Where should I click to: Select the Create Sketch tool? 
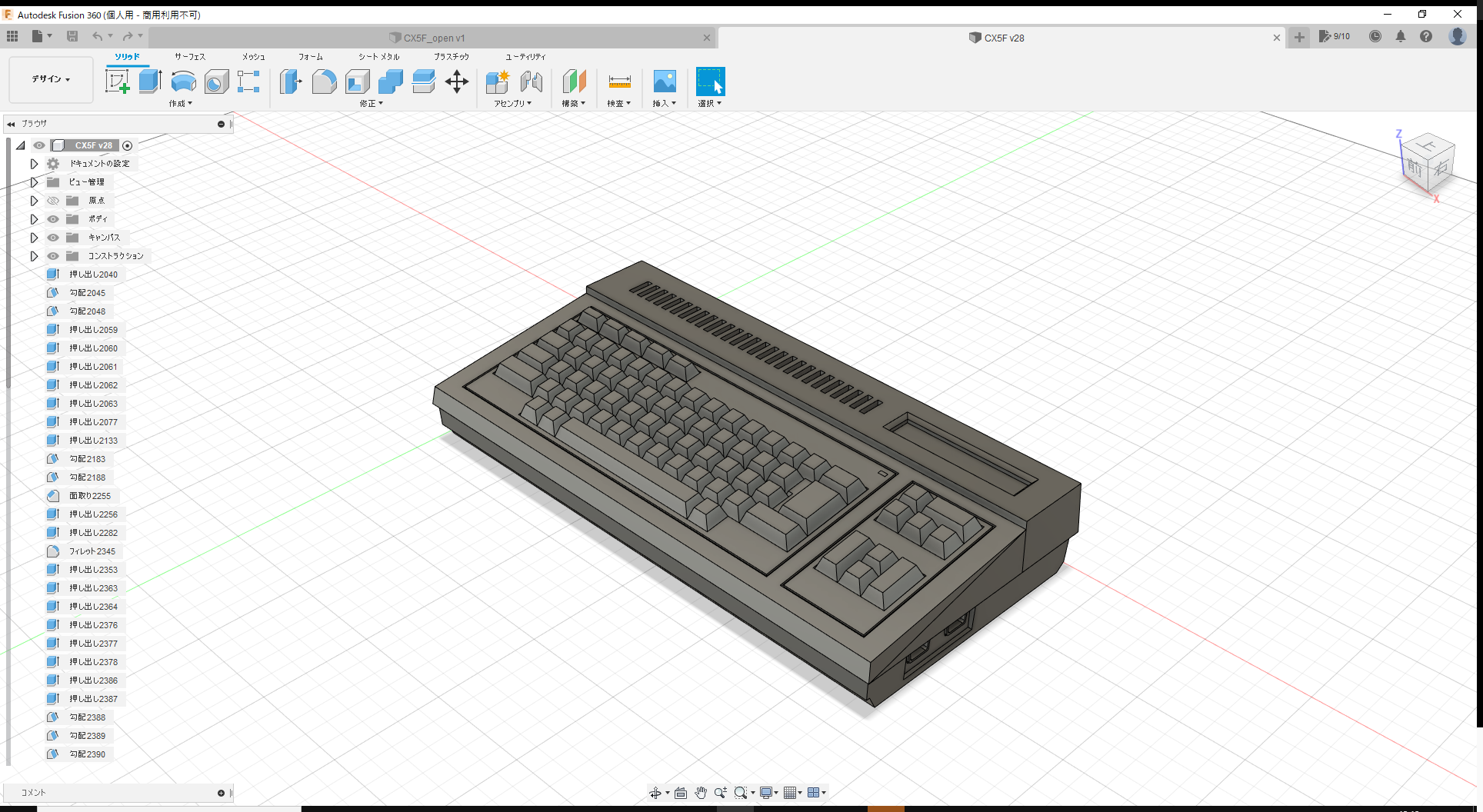(x=118, y=81)
